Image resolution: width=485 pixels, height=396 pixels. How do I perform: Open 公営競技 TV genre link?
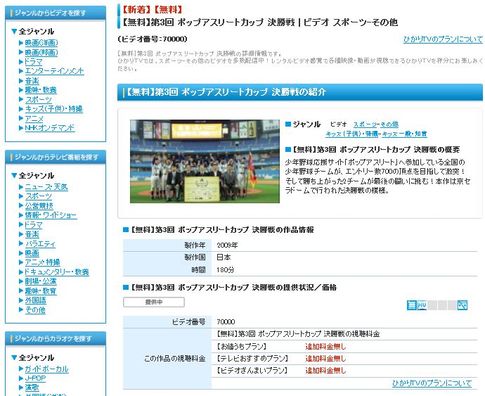(x=39, y=206)
